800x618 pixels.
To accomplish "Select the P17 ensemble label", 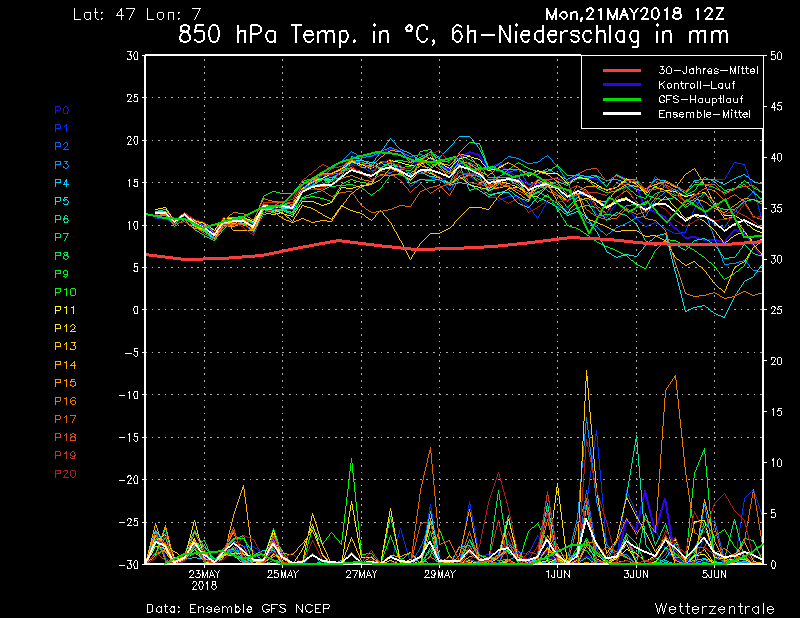I will 63,419.
